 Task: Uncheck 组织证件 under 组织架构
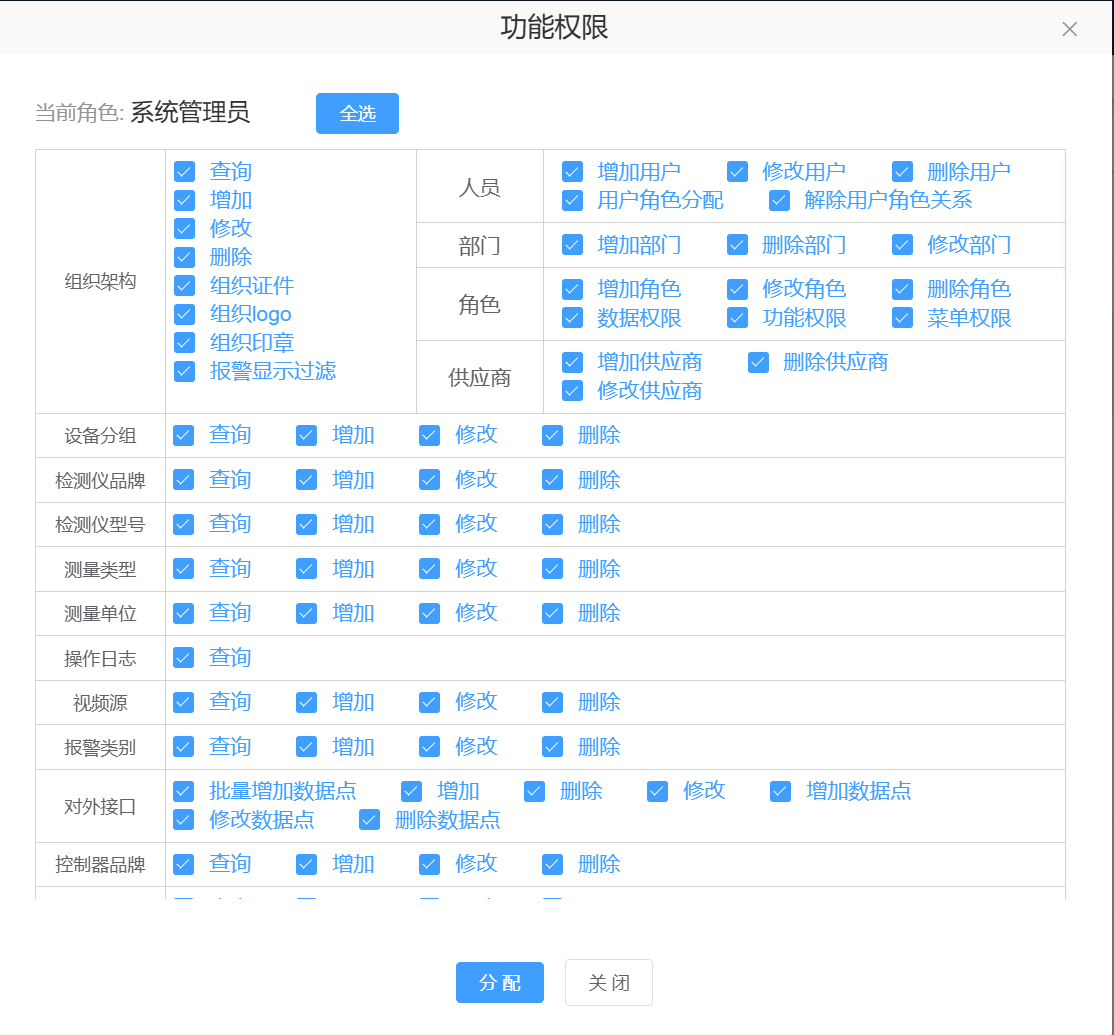point(184,286)
